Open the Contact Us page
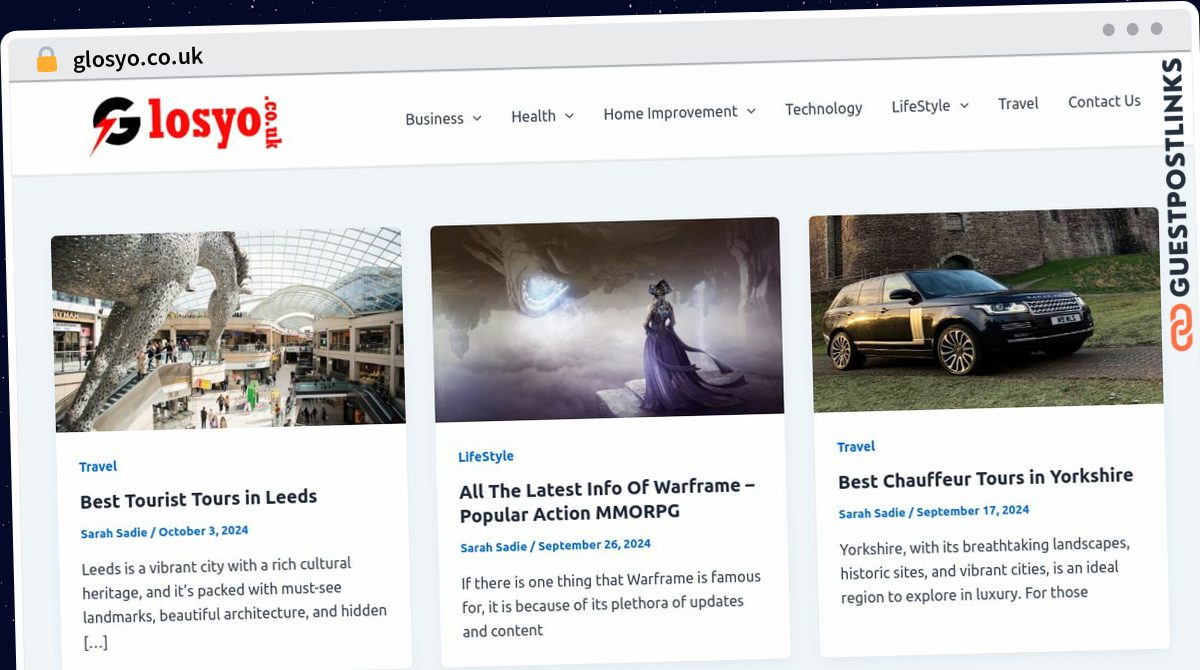Viewport: 1200px width, 670px height. pyautogui.click(x=1104, y=101)
